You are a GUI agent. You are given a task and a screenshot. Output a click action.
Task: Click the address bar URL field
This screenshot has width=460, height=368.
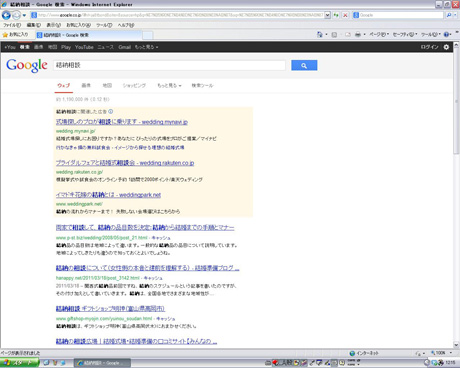(x=177, y=15)
